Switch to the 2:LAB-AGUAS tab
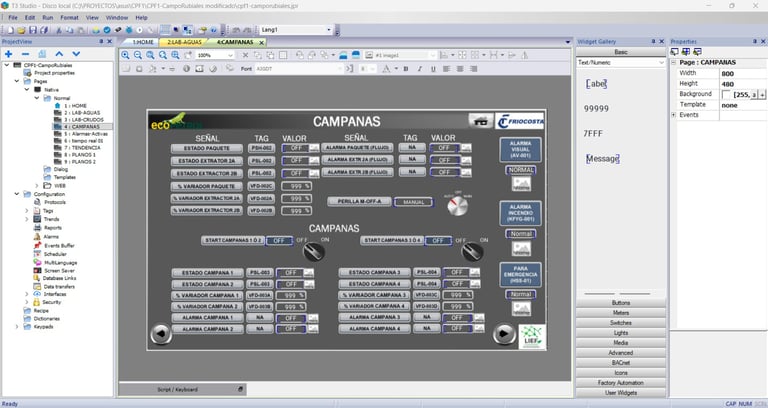Viewport: 768px width, 408px height. click(x=184, y=43)
